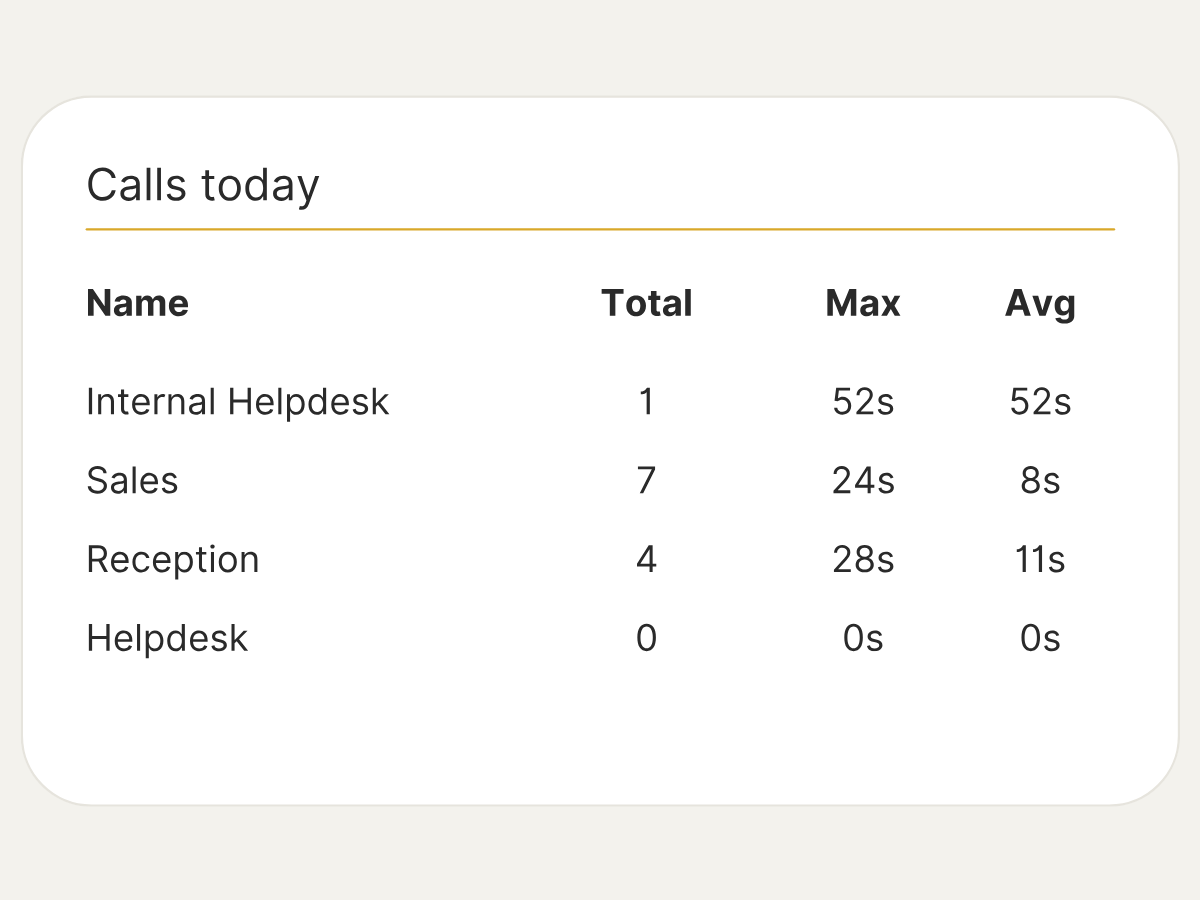Click Reception max wait value 28s
The height and width of the screenshot is (900, 1200).
pyautogui.click(x=863, y=559)
